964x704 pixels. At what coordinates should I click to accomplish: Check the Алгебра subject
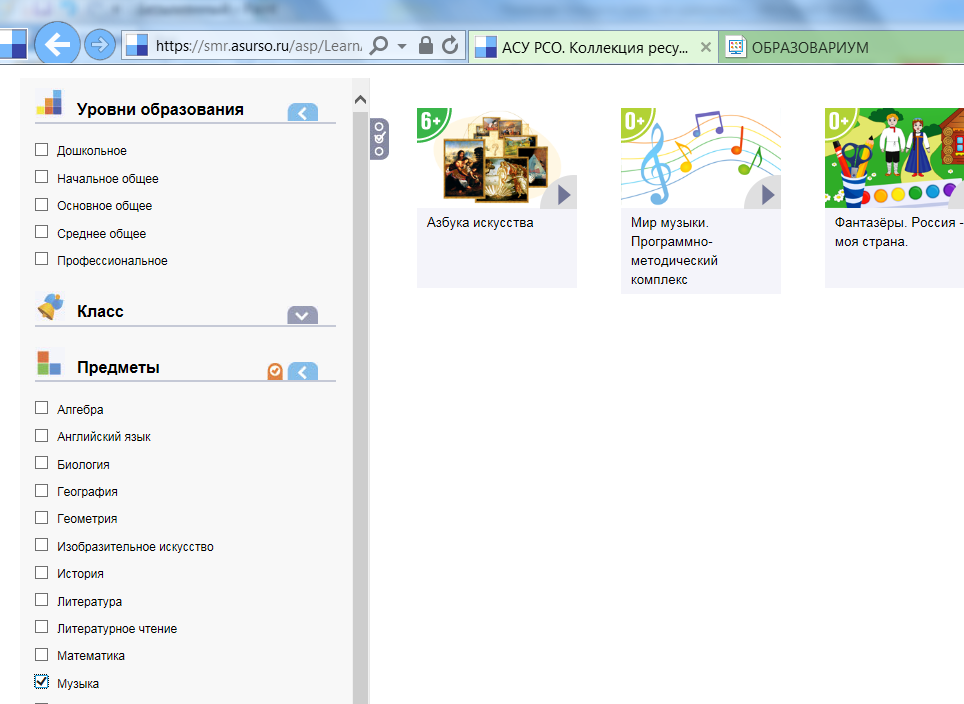click(41, 408)
